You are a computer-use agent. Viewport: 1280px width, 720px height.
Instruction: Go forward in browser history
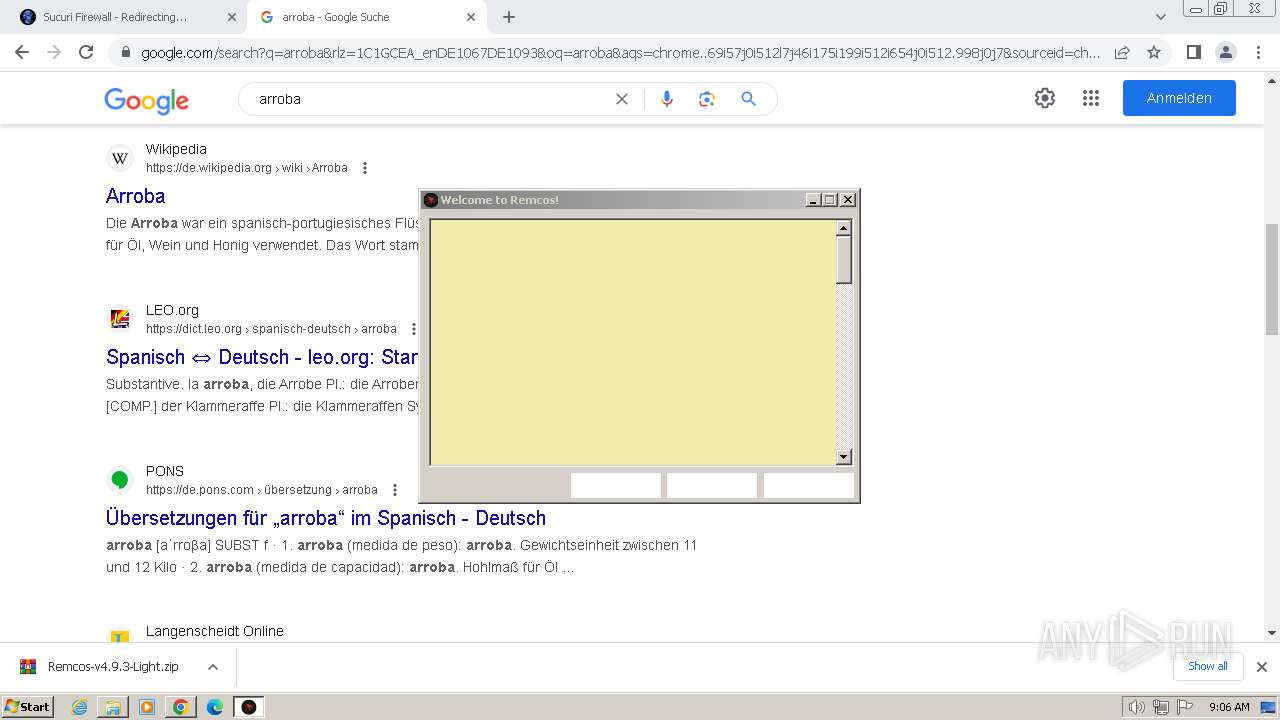pyautogui.click(x=54, y=52)
